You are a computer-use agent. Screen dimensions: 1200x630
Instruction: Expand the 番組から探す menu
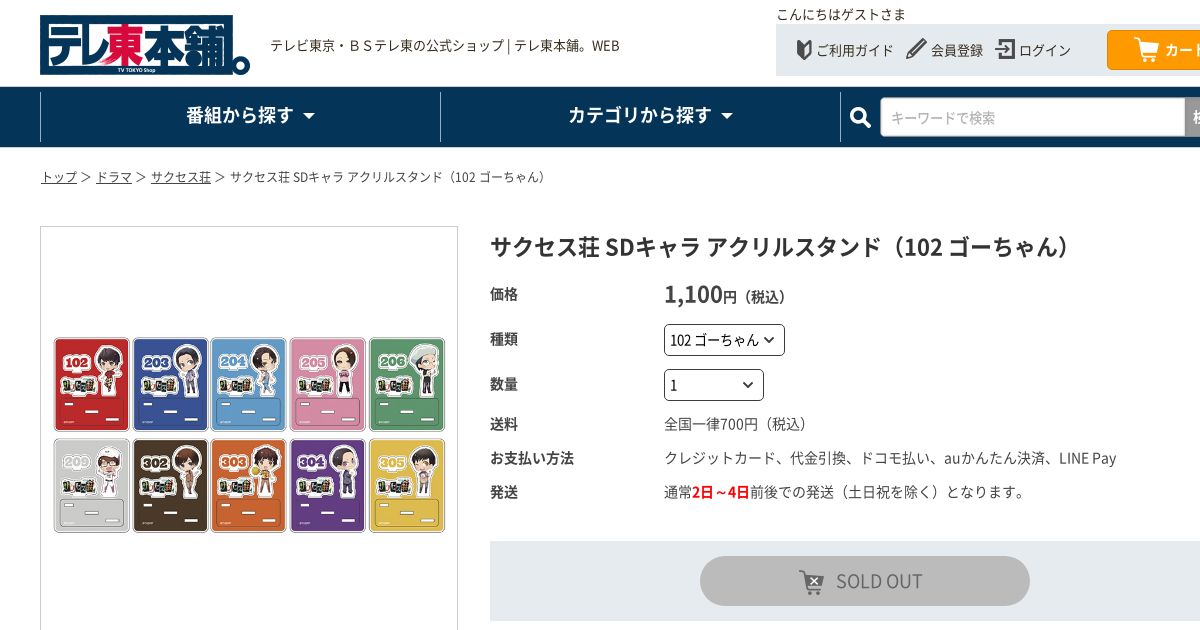tap(250, 116)
